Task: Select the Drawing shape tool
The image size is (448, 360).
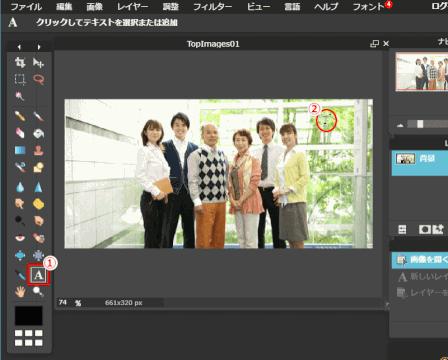Action: tap(38, 167)
